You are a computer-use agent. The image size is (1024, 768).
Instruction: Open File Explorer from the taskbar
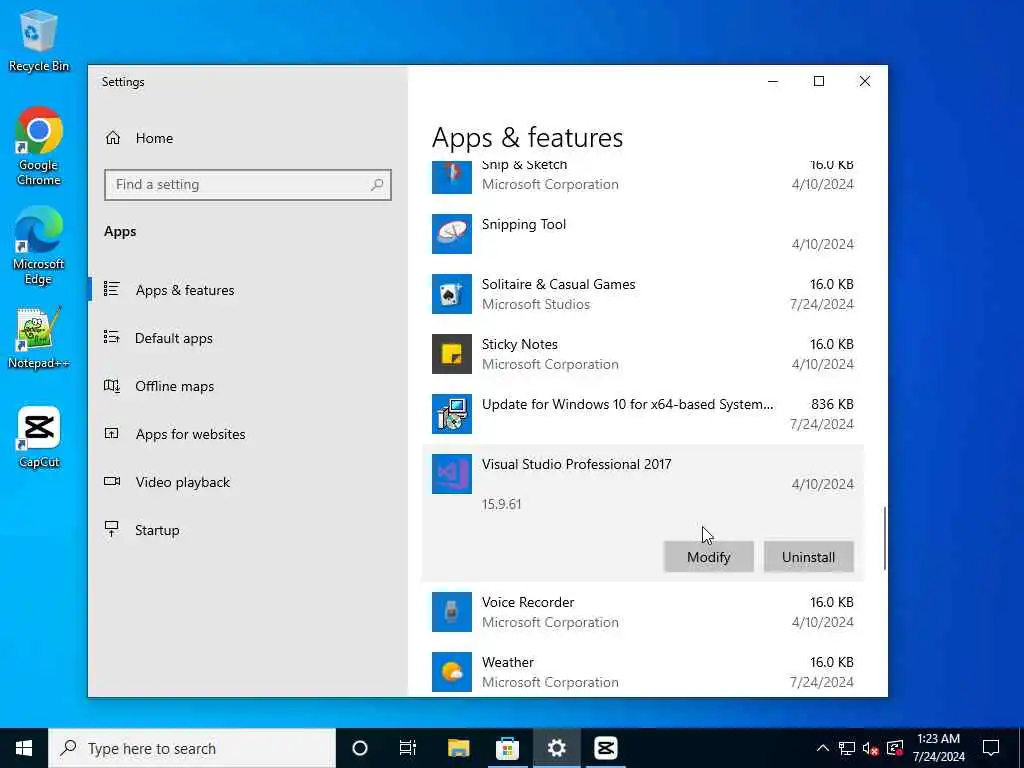pos(458,748)
